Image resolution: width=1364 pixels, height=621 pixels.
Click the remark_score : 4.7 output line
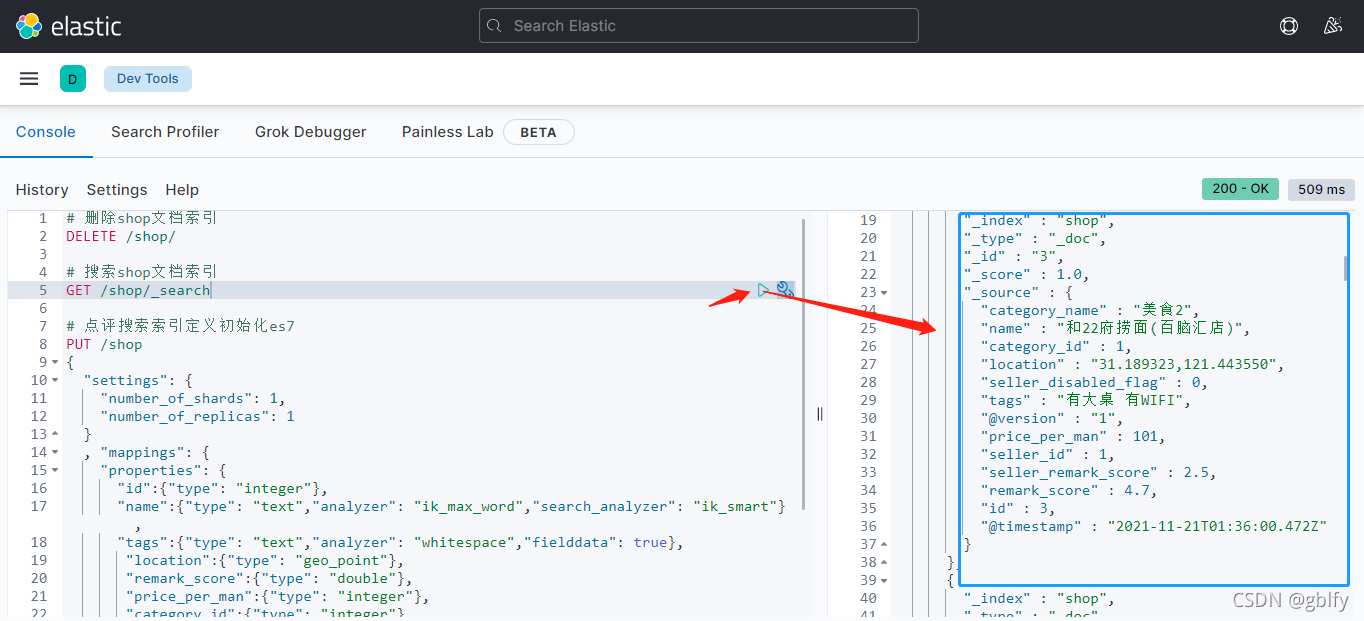coord(1069,490)
